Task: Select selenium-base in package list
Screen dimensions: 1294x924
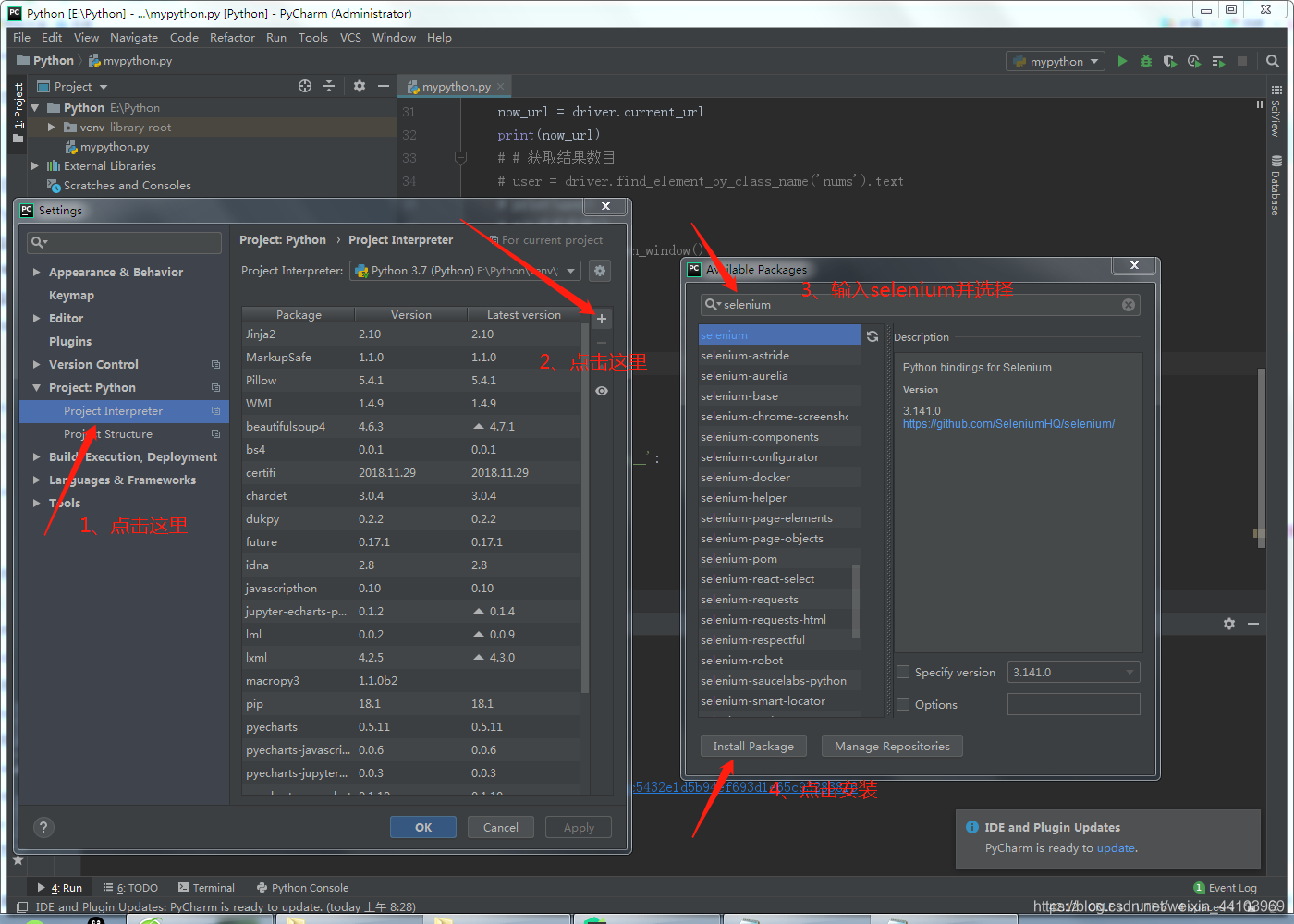Action: click(x=779, y=396)
